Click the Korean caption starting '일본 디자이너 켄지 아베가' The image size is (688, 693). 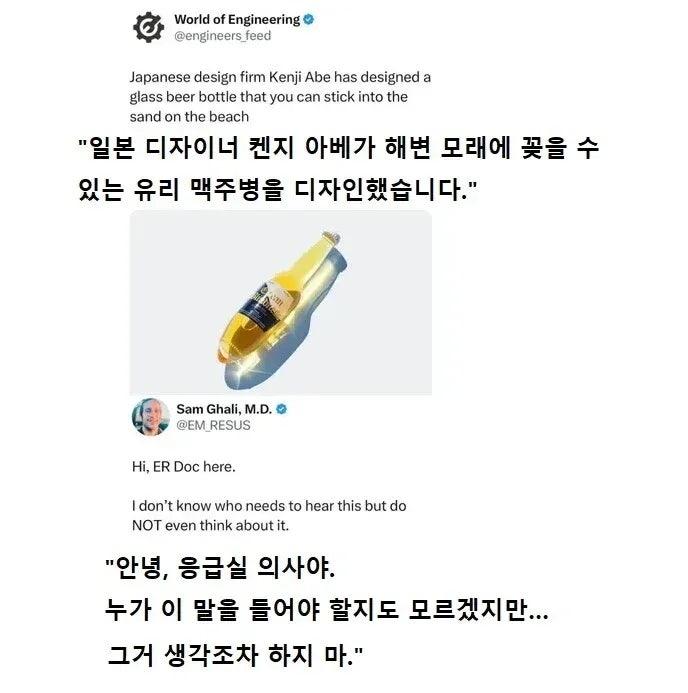point(338,148)
